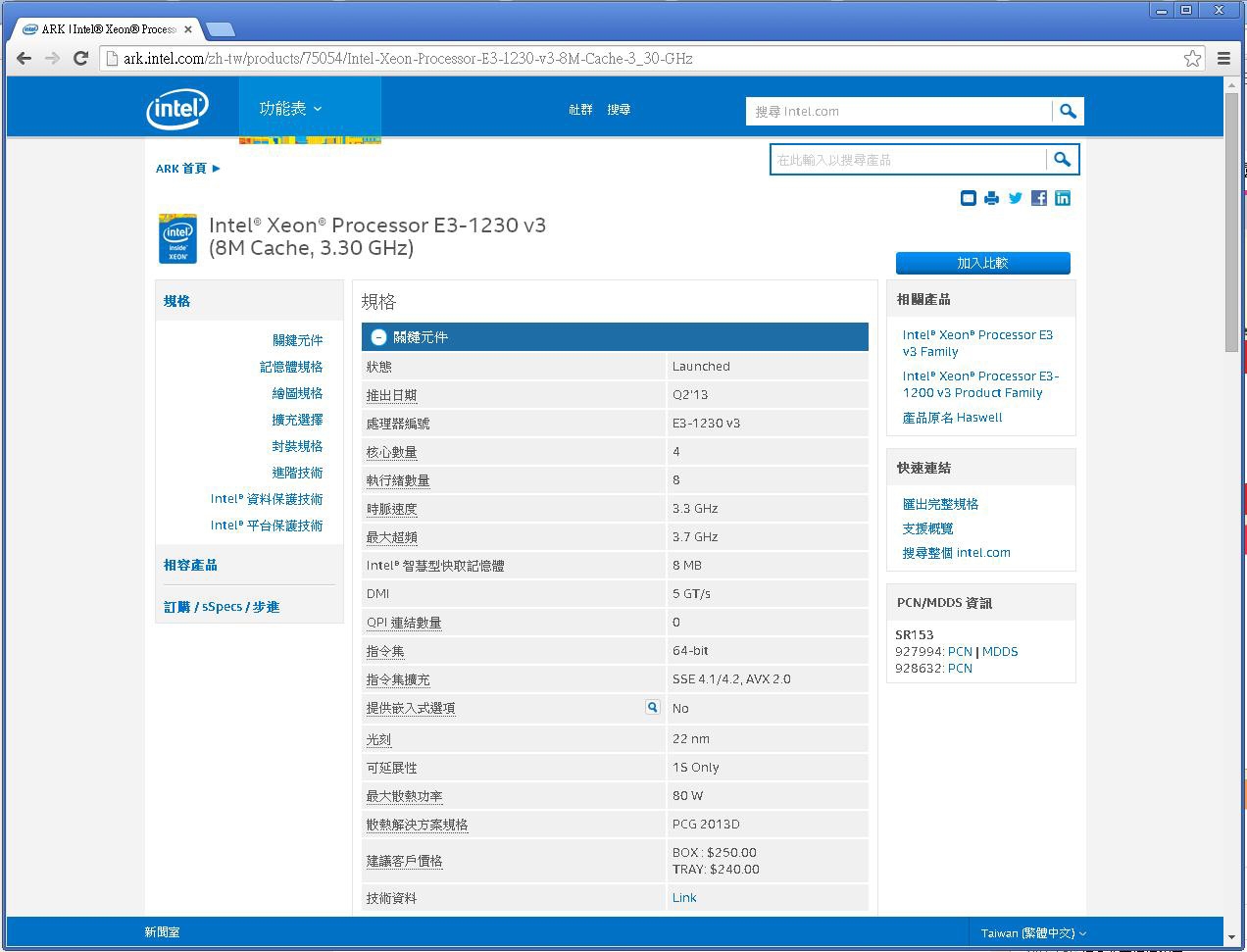The height and width of the screenshot is (952, 1247).
Task: Open Intel 資料保護技術 sidebar link
Action: click(x=267, y=499)
